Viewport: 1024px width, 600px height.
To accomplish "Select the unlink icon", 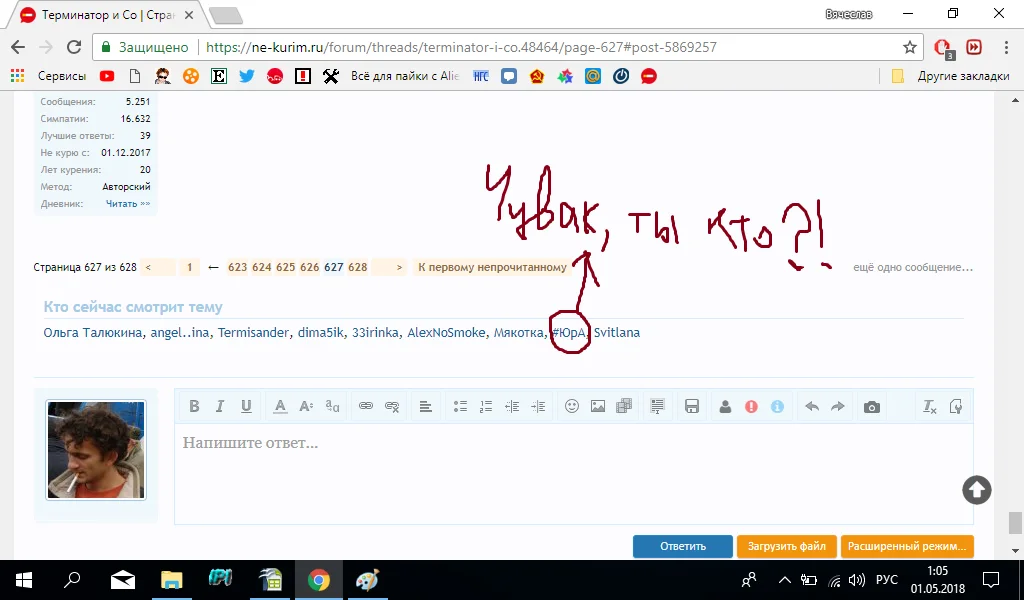I will (391, 406).
